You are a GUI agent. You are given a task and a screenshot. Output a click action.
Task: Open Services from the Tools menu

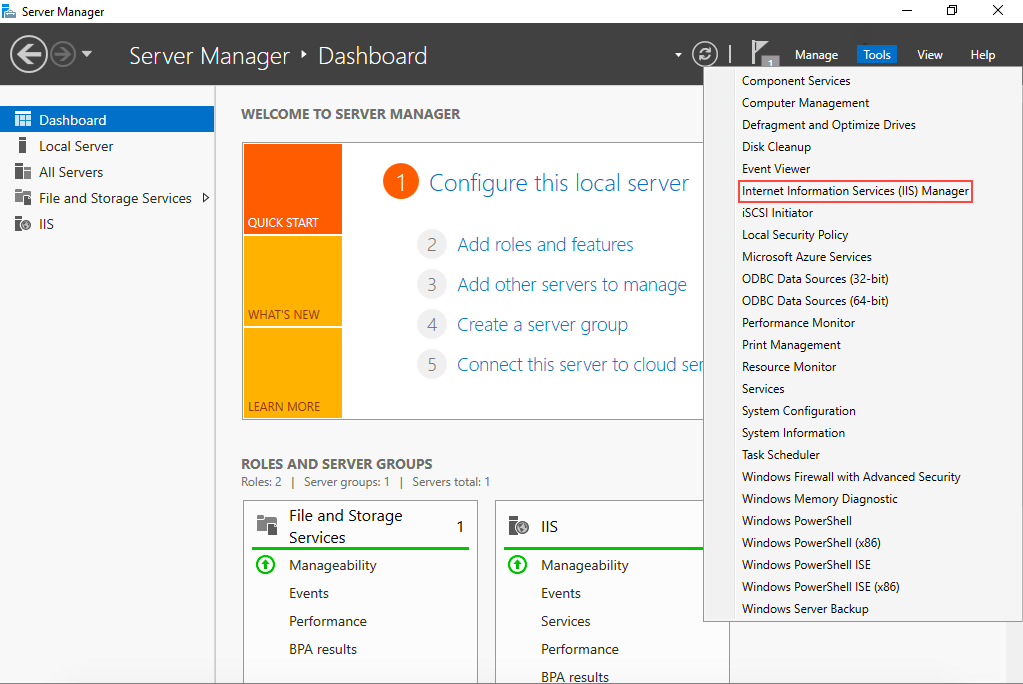click(x=763, y=389)
